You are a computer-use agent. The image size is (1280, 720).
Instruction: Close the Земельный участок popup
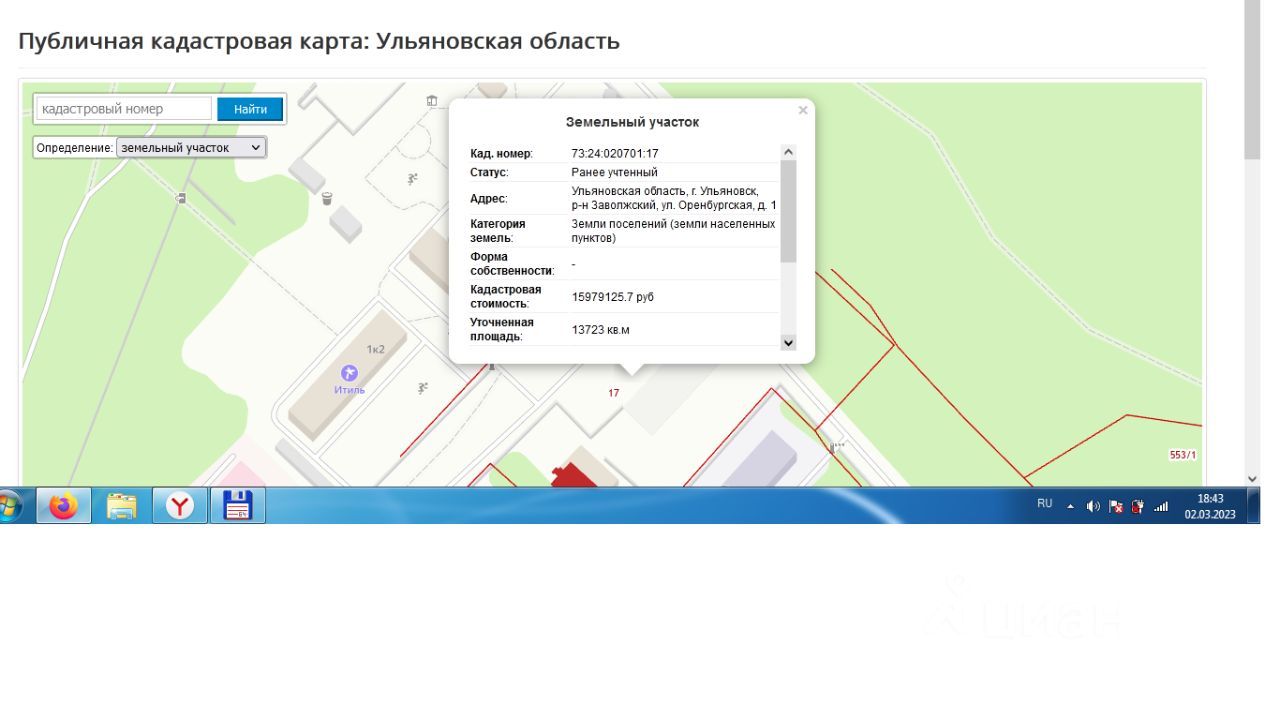pos(803,111)
